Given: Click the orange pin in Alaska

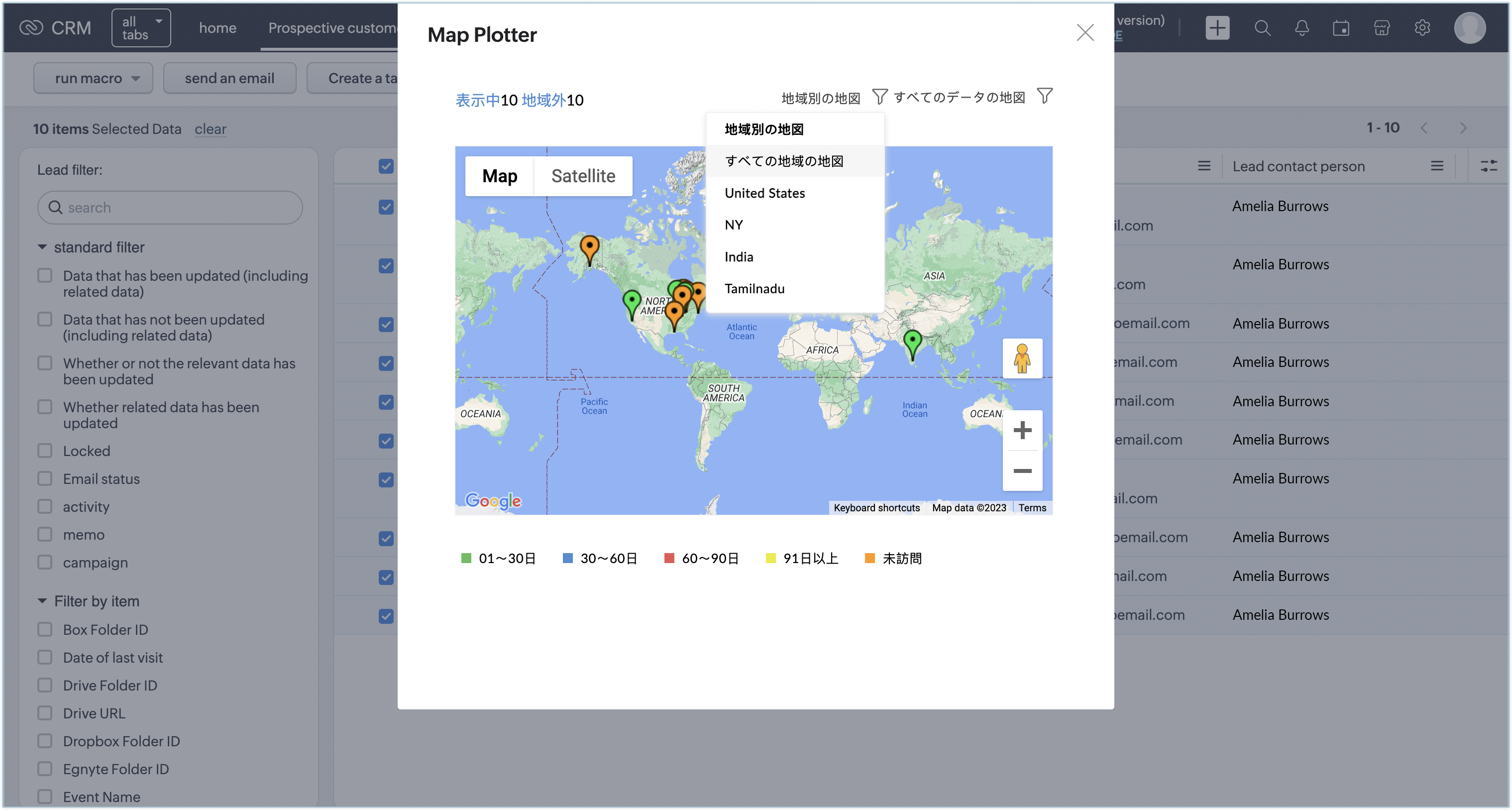Looking at the screenshot, I should click(589, 250).
